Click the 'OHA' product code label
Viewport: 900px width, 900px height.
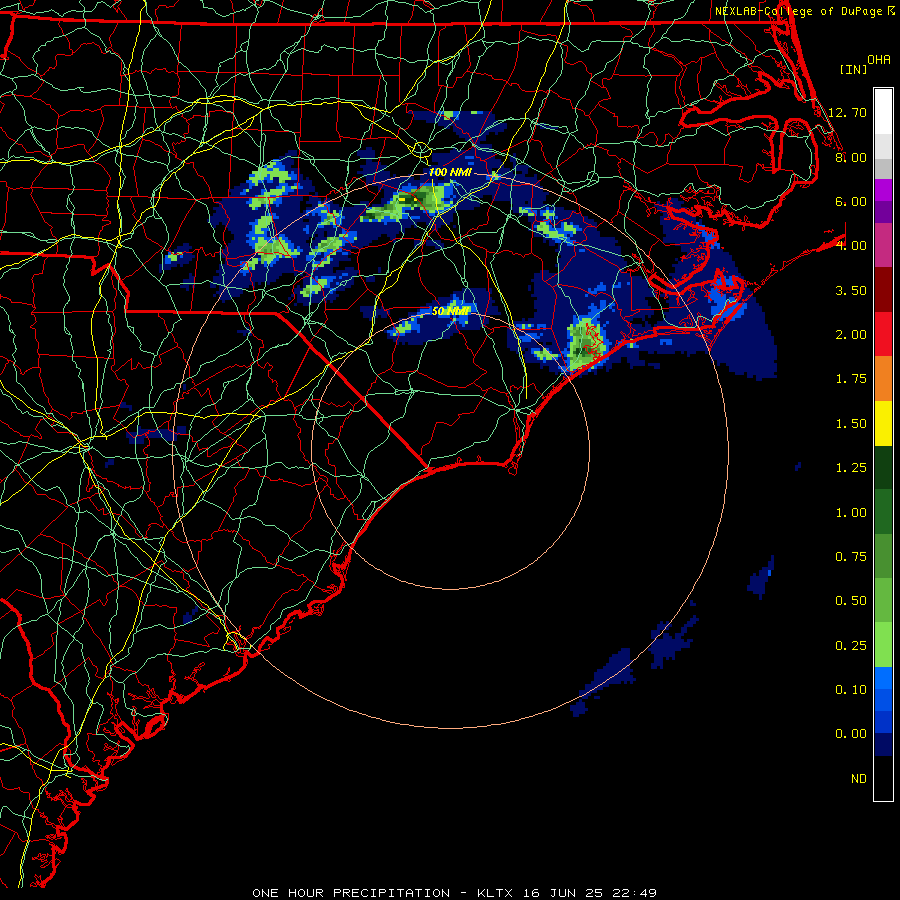click(879, 60)
